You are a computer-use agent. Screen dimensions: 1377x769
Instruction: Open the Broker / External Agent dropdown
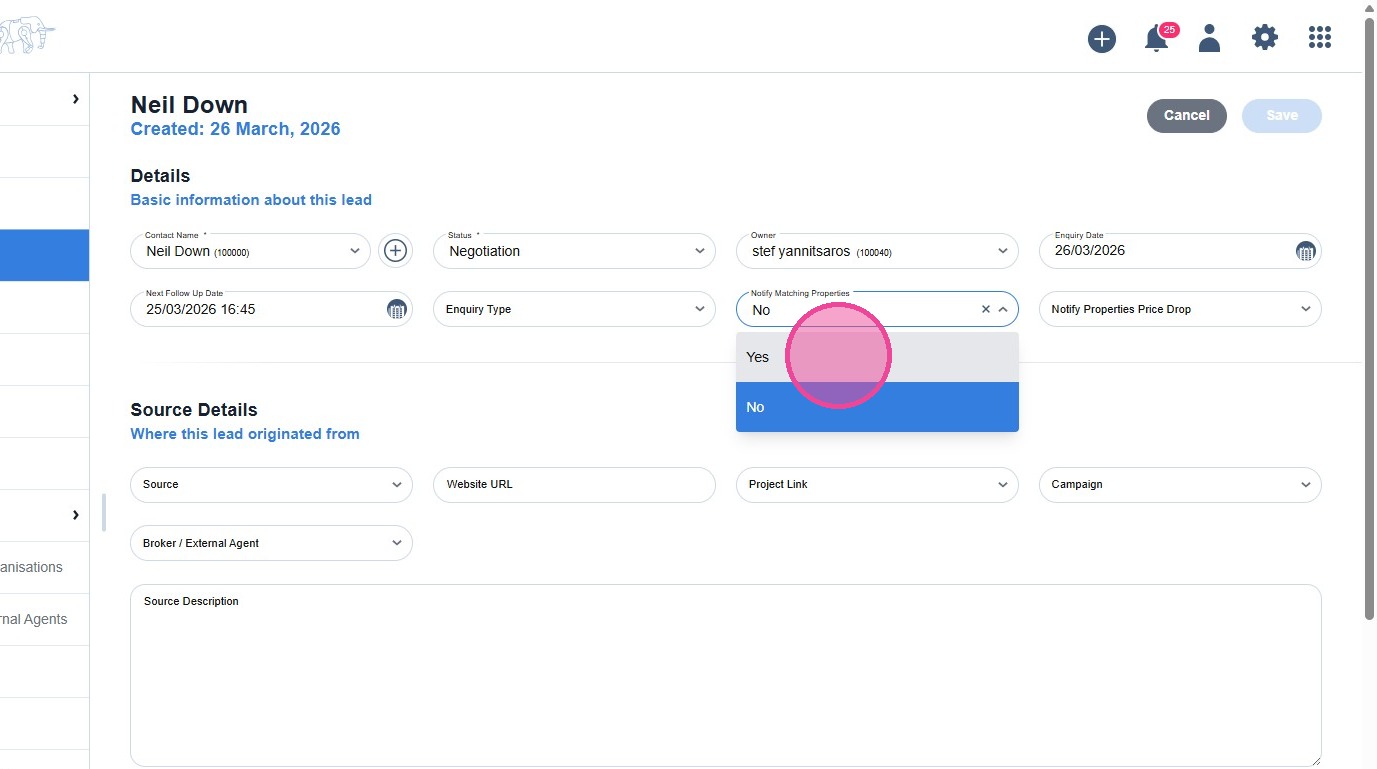271,543
